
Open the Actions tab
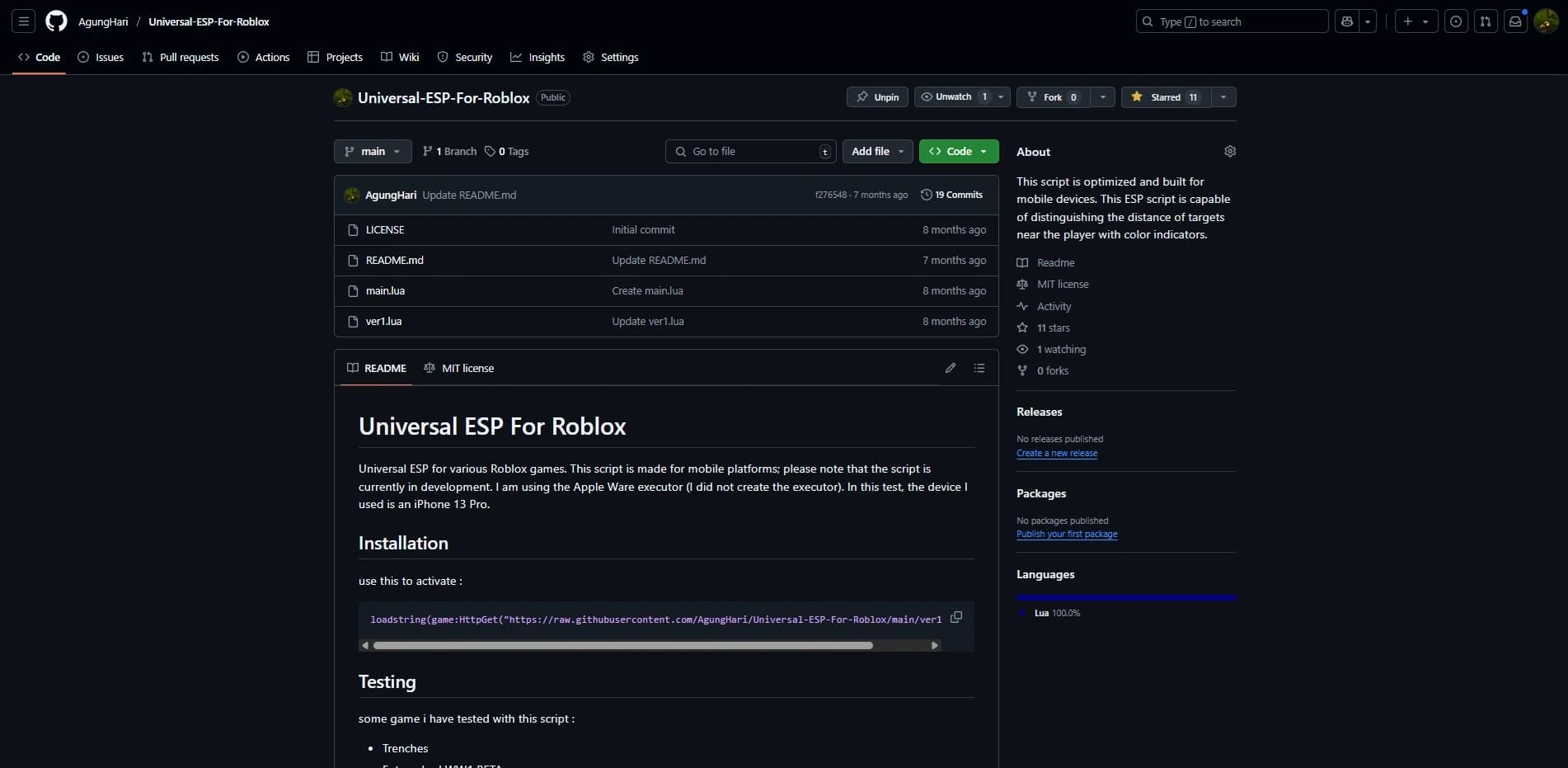tap(264, 57)
